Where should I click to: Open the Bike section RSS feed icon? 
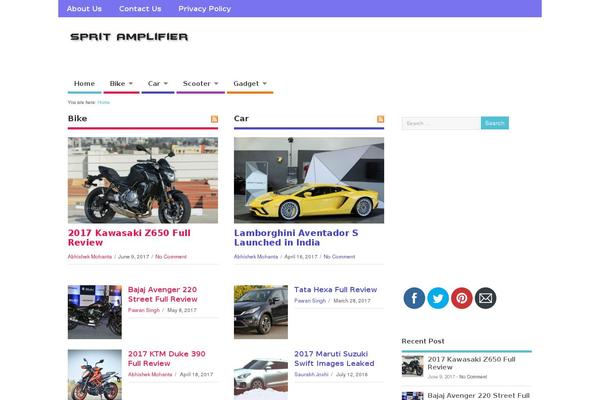click(214, 119)
